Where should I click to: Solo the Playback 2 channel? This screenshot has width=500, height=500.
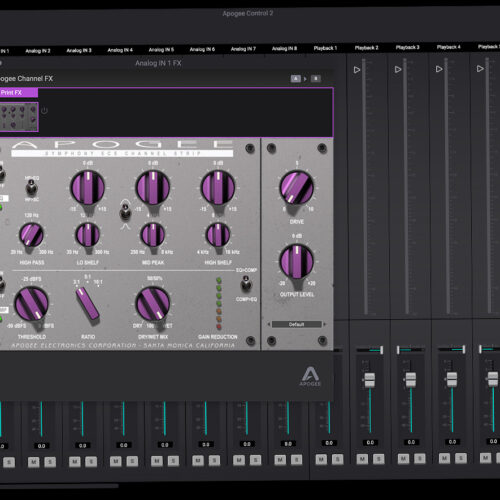pos(379,459)
